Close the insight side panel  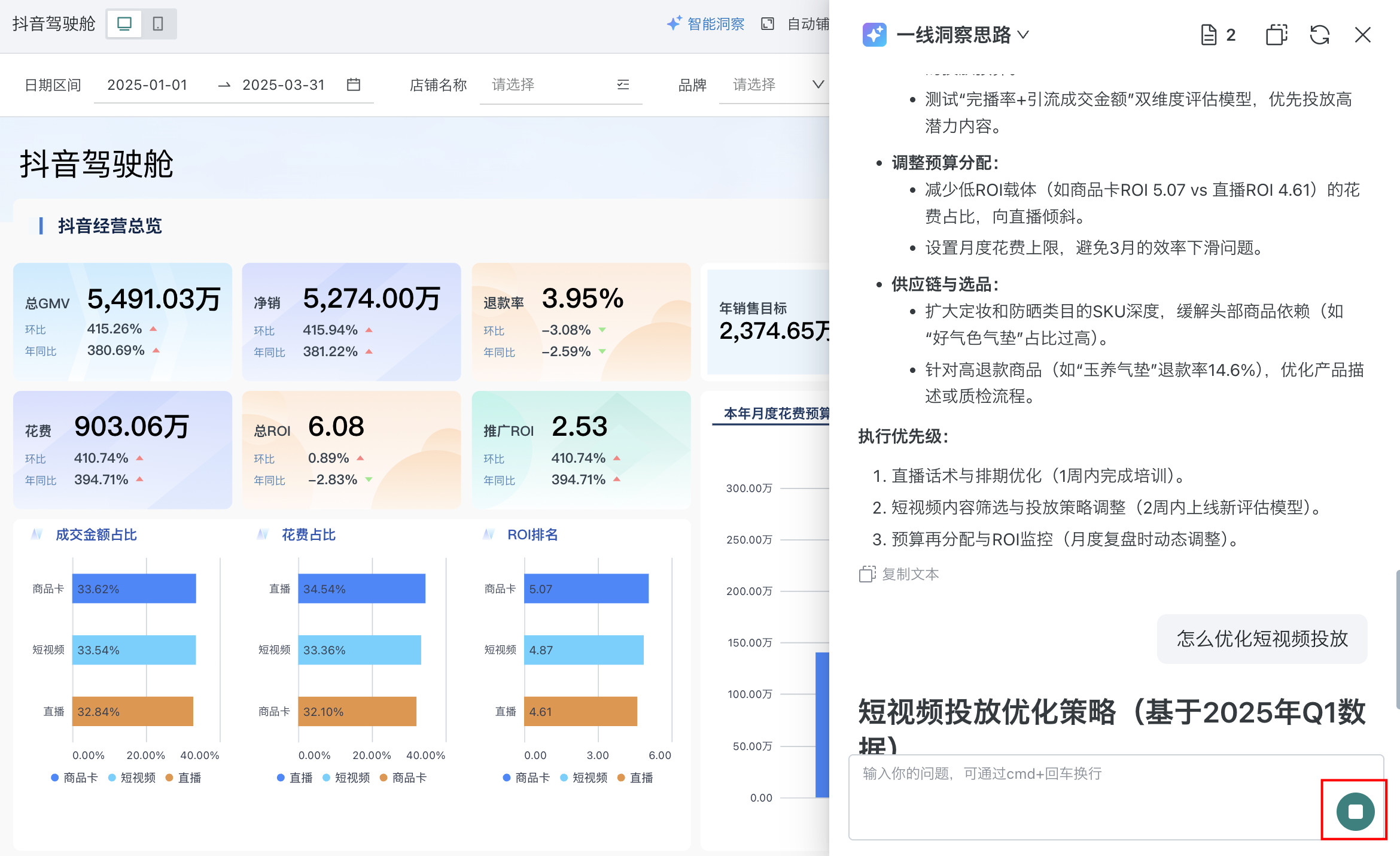1363,35
